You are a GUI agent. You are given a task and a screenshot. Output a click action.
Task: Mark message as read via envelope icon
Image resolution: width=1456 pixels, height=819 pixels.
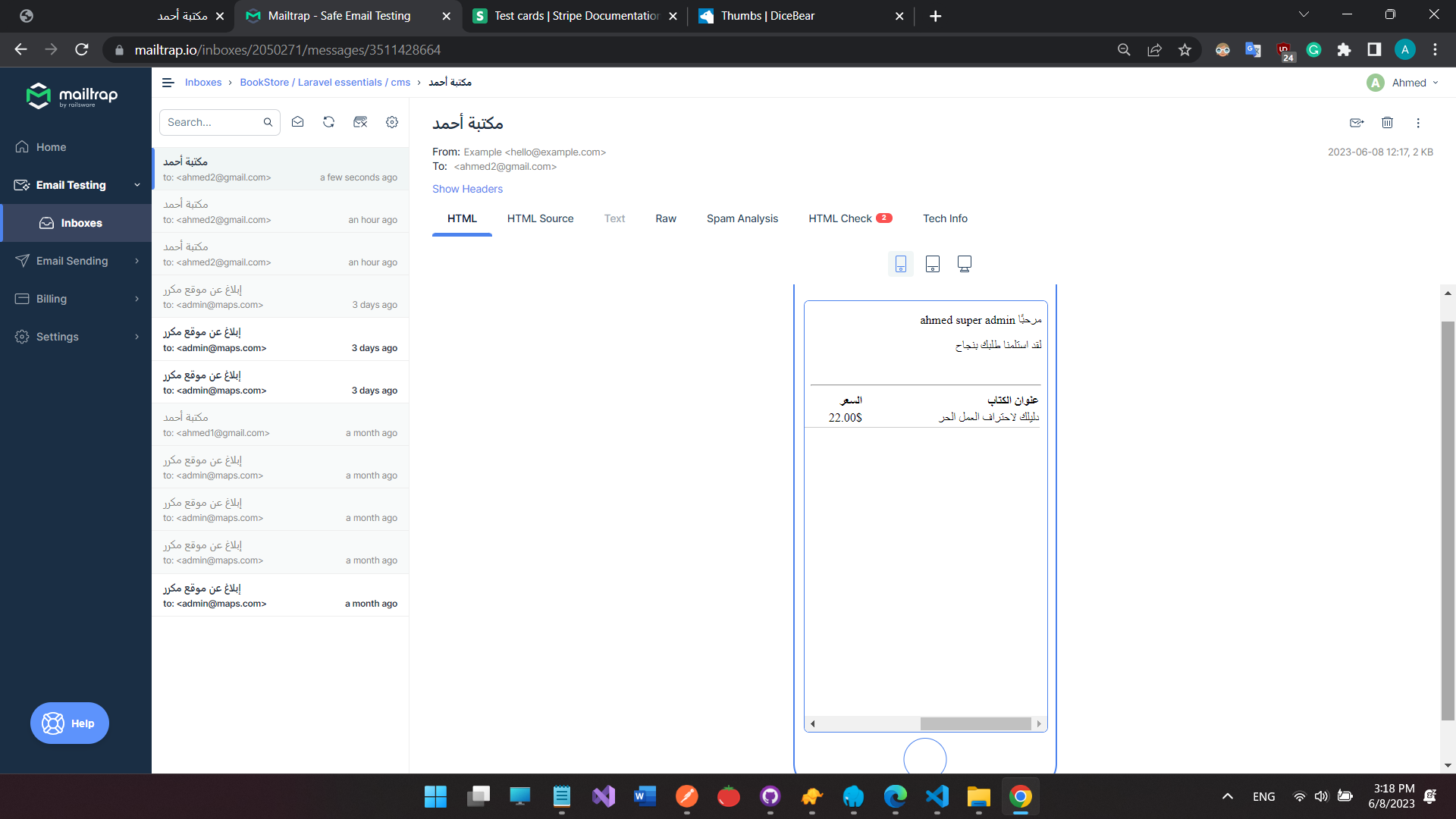click(297, 121)
